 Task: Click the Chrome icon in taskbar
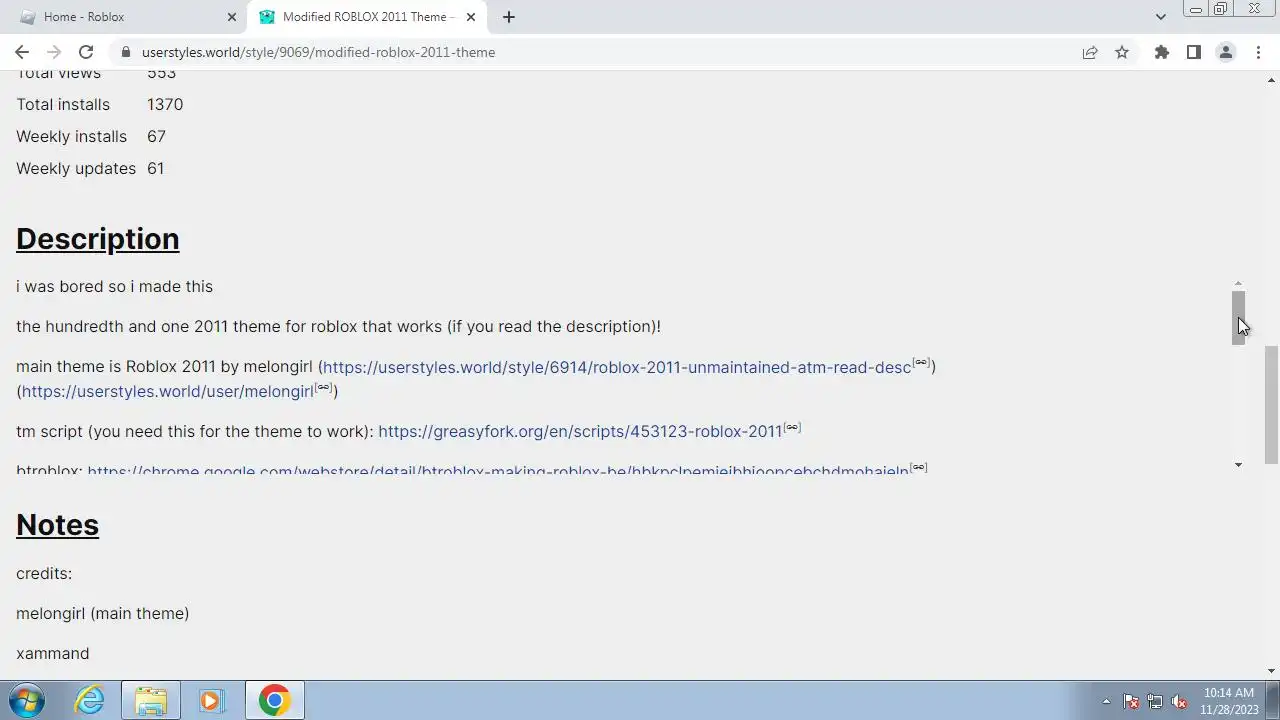[274, 700]
